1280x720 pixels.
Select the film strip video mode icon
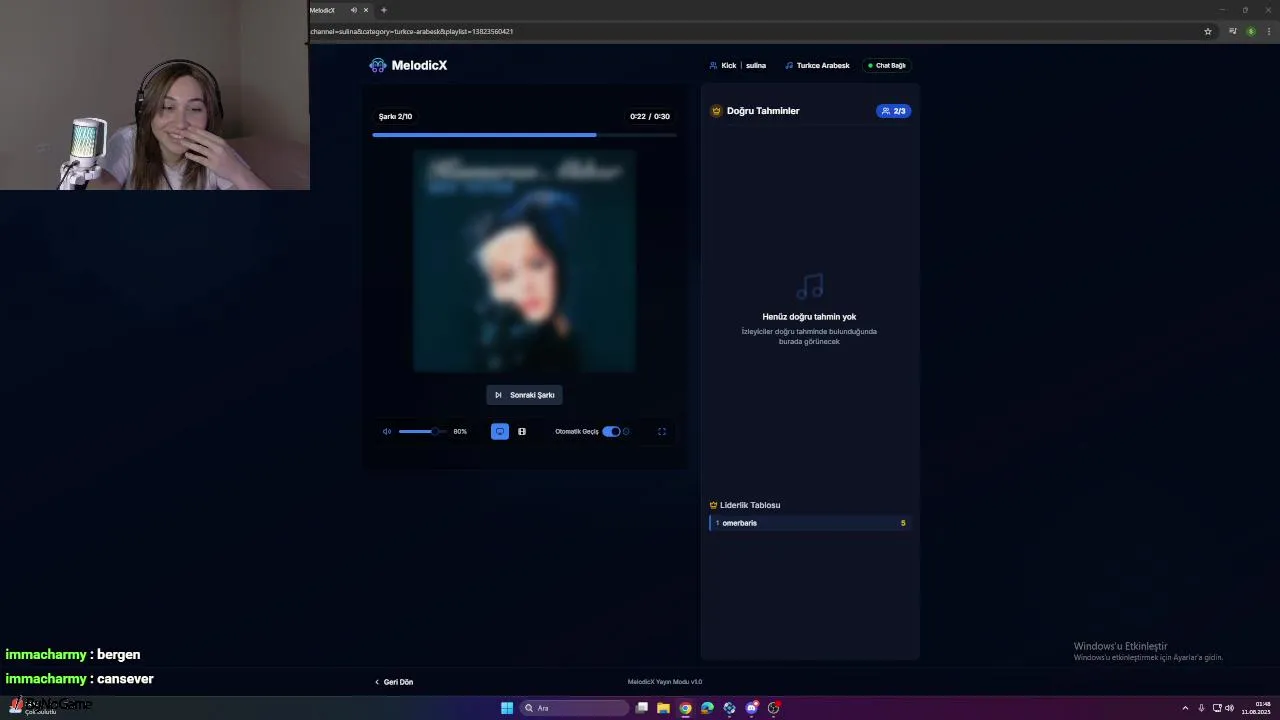(x=522, y=431)
